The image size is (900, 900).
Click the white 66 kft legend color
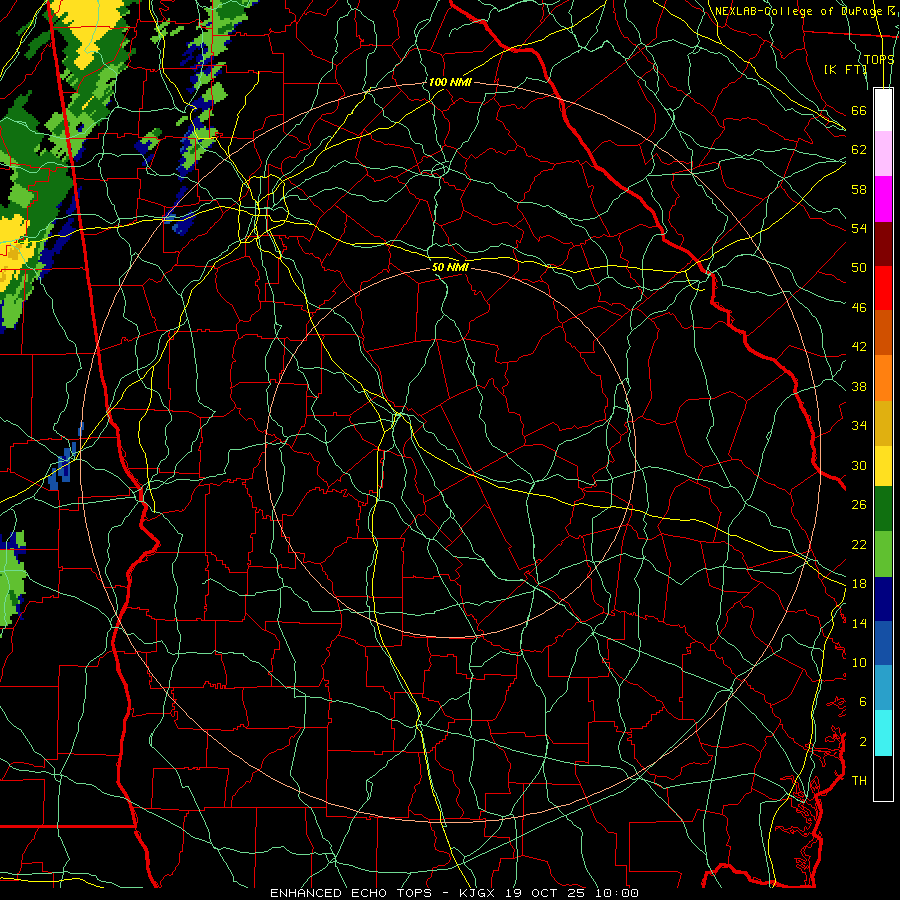pos(883,110)
